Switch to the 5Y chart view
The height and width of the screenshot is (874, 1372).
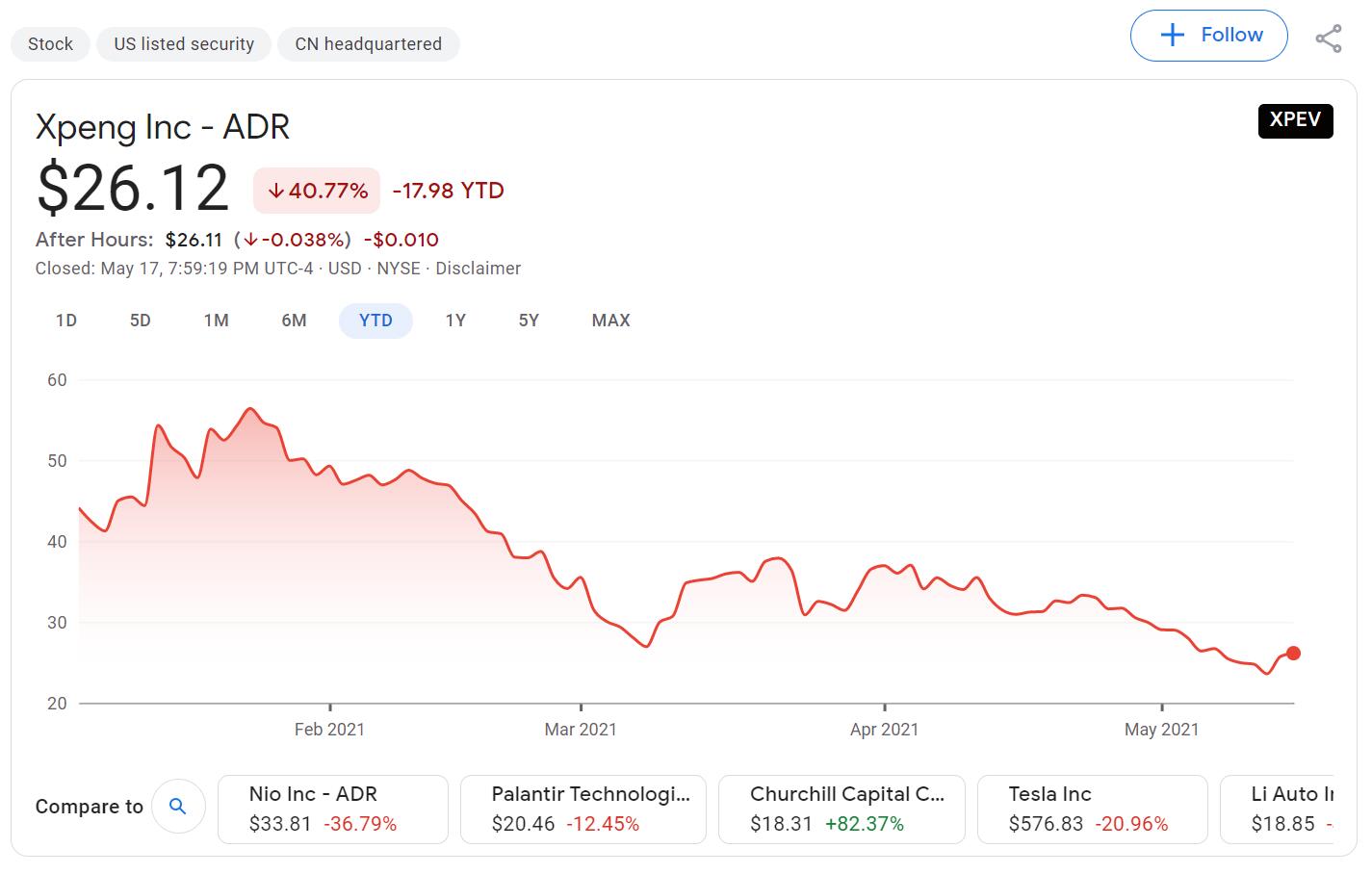(528, 320)
